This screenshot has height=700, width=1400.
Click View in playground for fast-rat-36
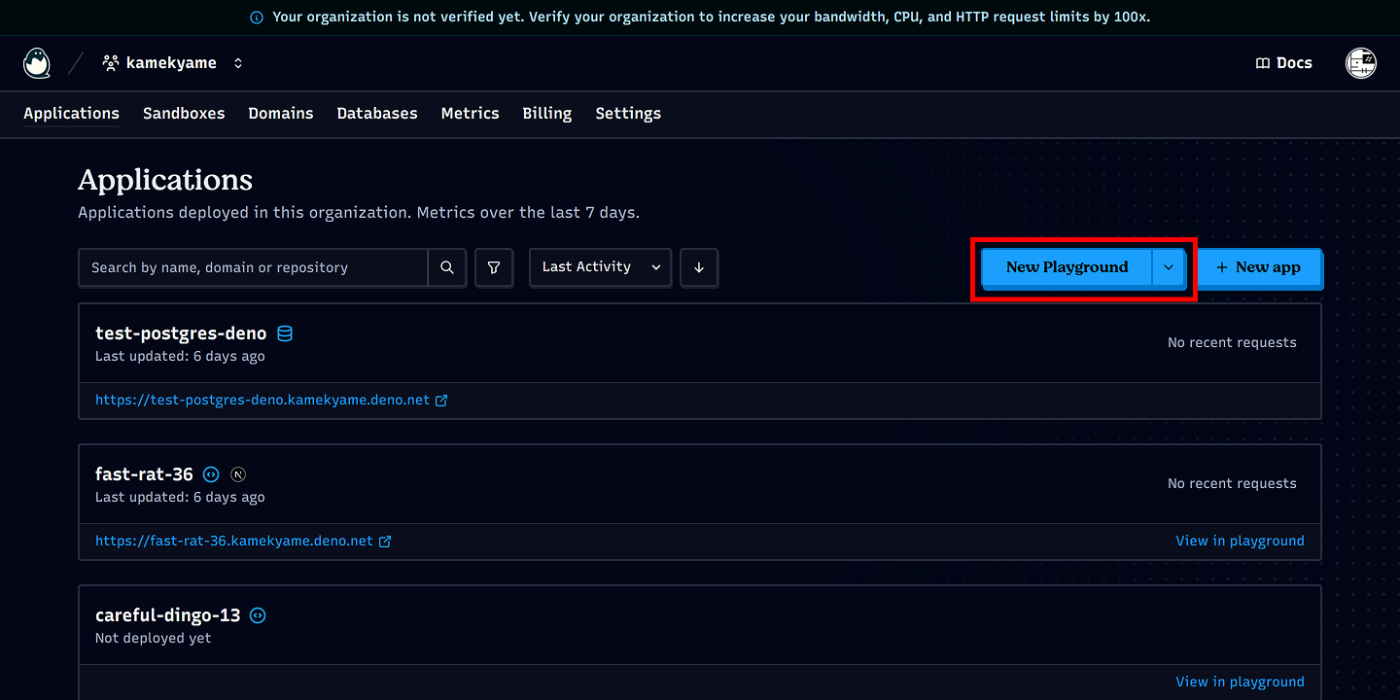(x=1240, y=541)
